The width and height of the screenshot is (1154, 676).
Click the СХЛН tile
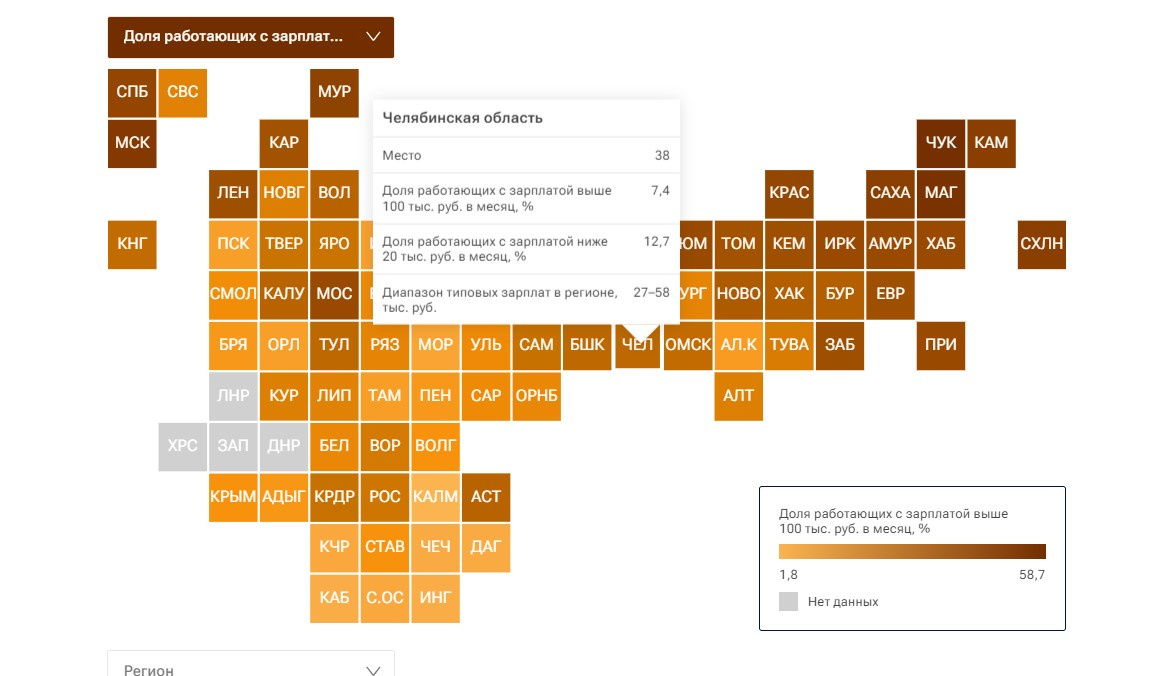point(1041,244)
